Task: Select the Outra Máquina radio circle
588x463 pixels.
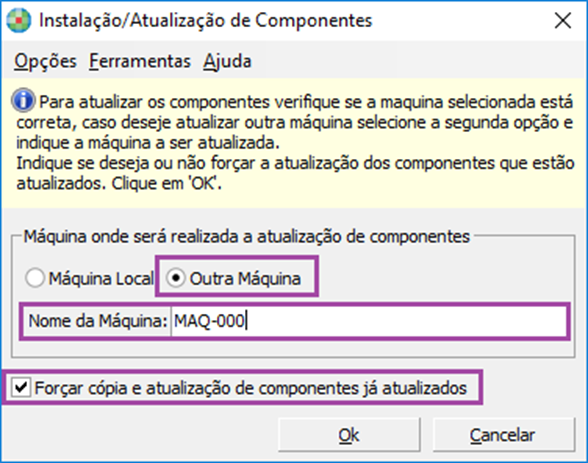Action: point(176,278)
